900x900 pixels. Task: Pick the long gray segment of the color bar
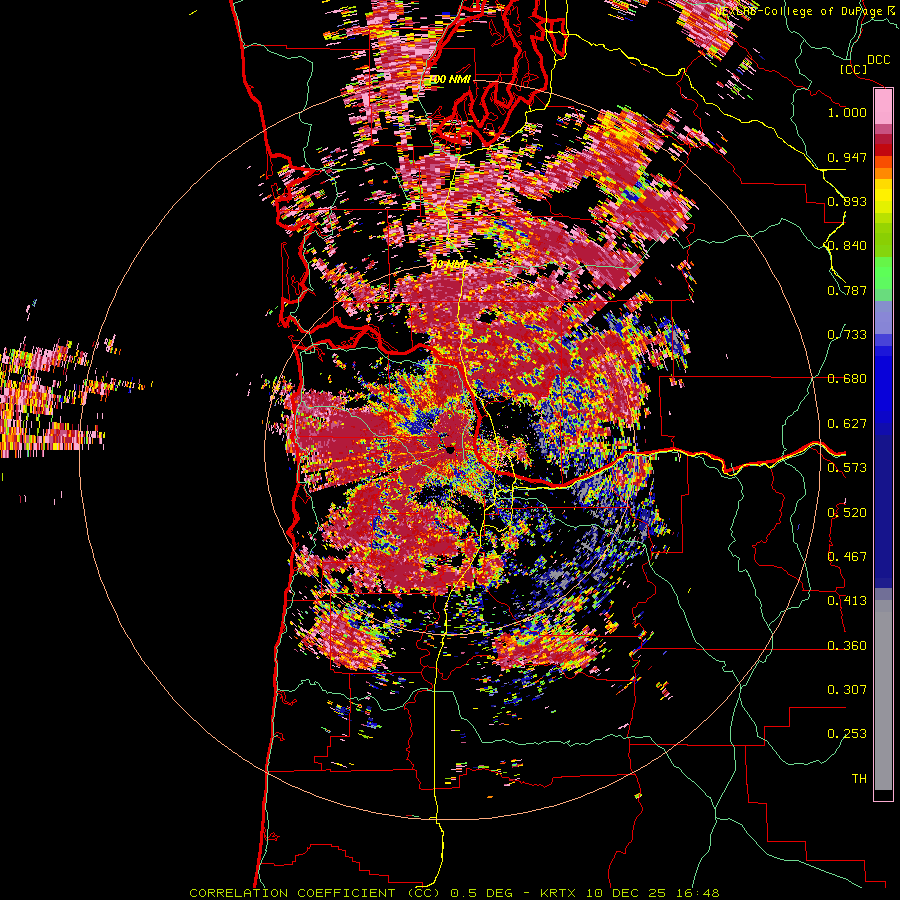pyautogui.click(x=883, y=696)
